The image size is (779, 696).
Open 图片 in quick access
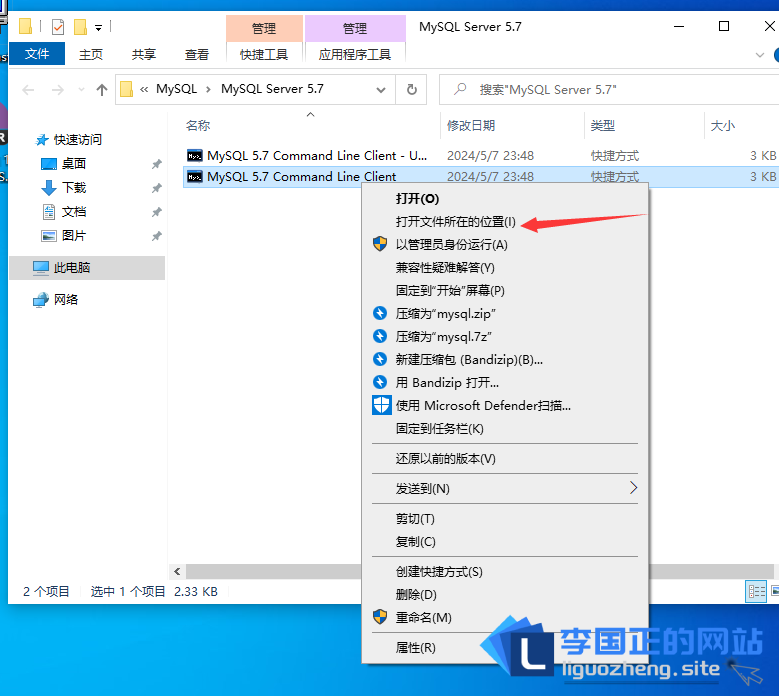[x=74, y=235]
